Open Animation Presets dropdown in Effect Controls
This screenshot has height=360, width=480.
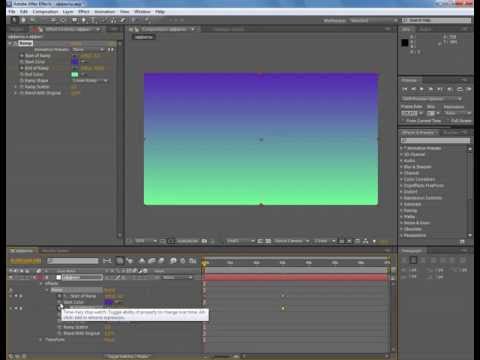(89, 50)
